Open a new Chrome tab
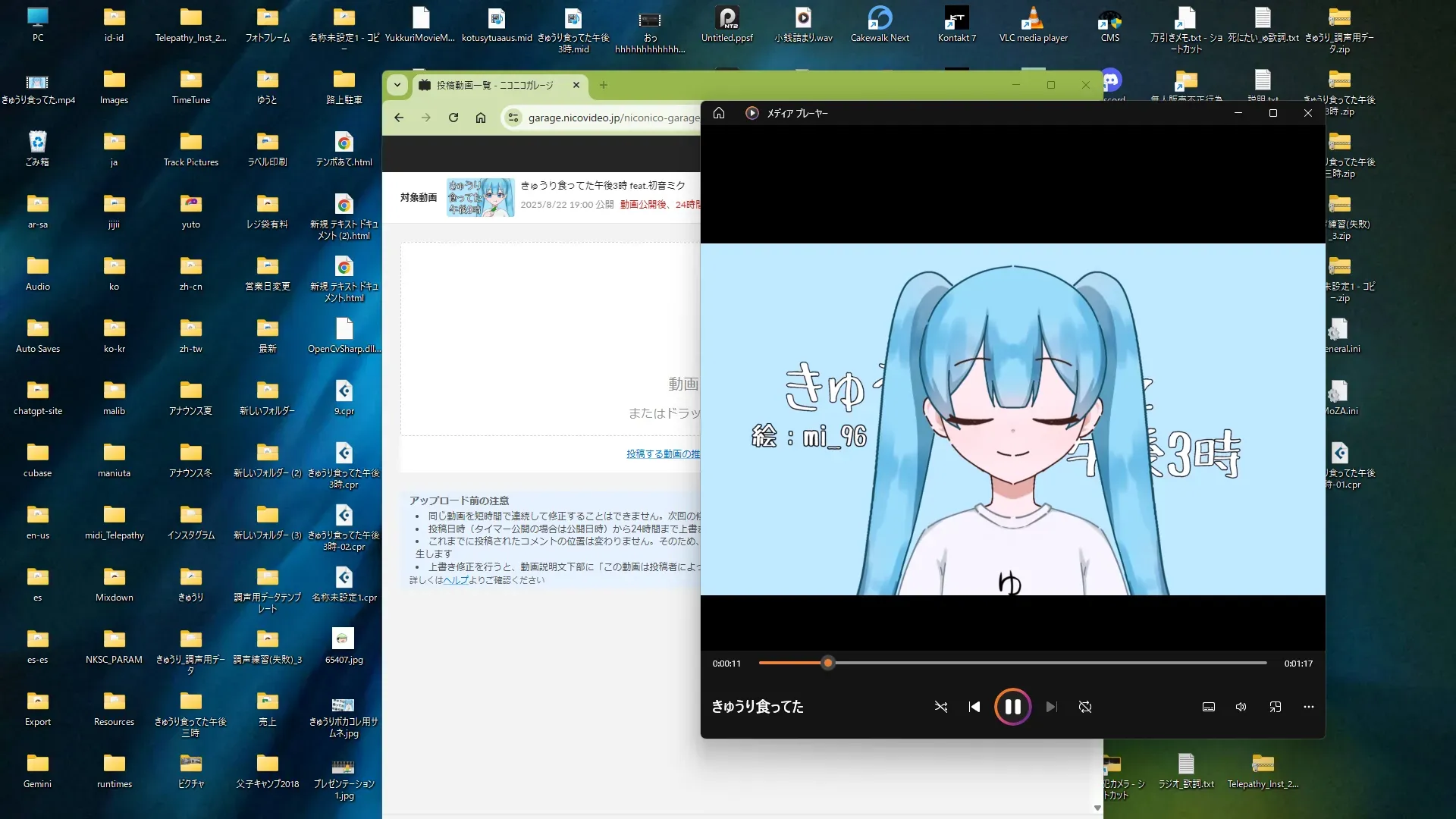The image size is (1456, 819). [x=604, y=85]
